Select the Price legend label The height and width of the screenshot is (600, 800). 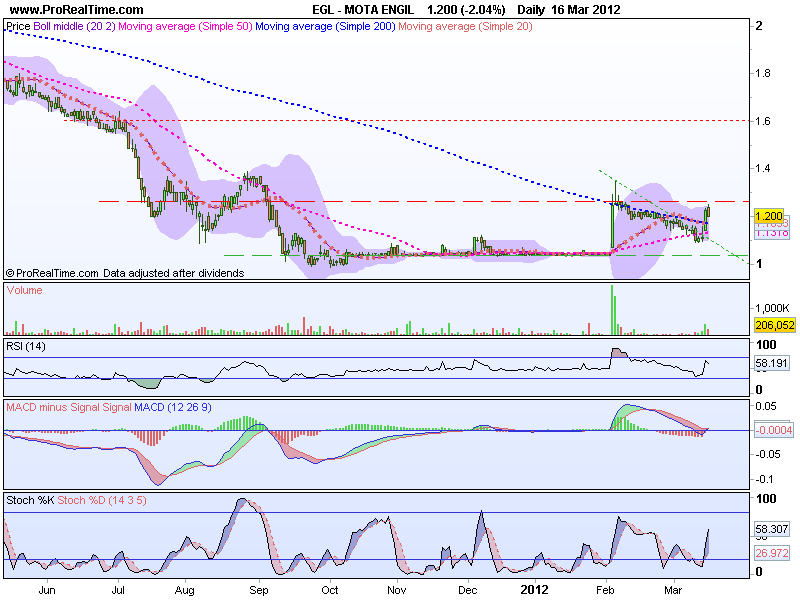coord(18,26)
